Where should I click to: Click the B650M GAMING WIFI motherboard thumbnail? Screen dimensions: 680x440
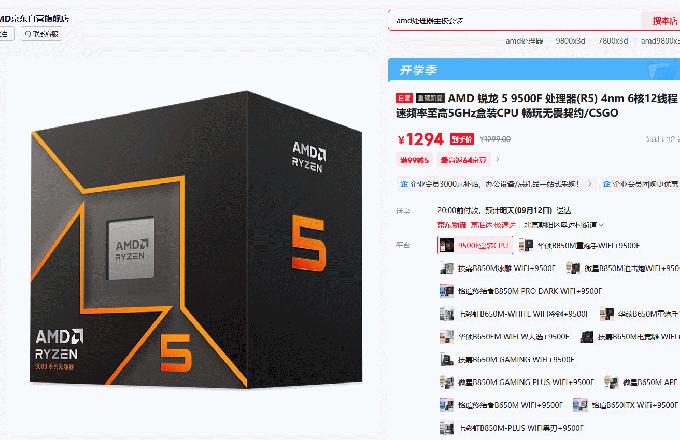coord(447,359)
